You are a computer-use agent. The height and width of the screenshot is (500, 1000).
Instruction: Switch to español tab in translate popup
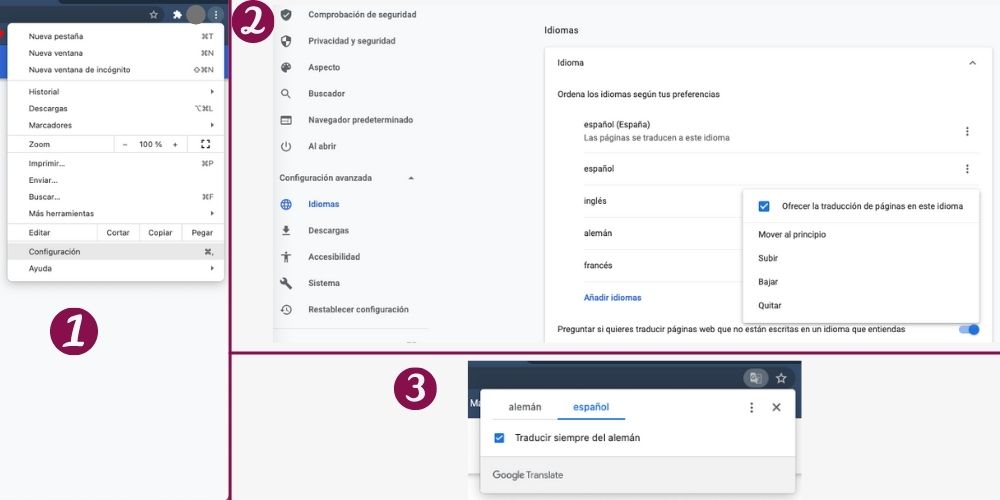591,407
